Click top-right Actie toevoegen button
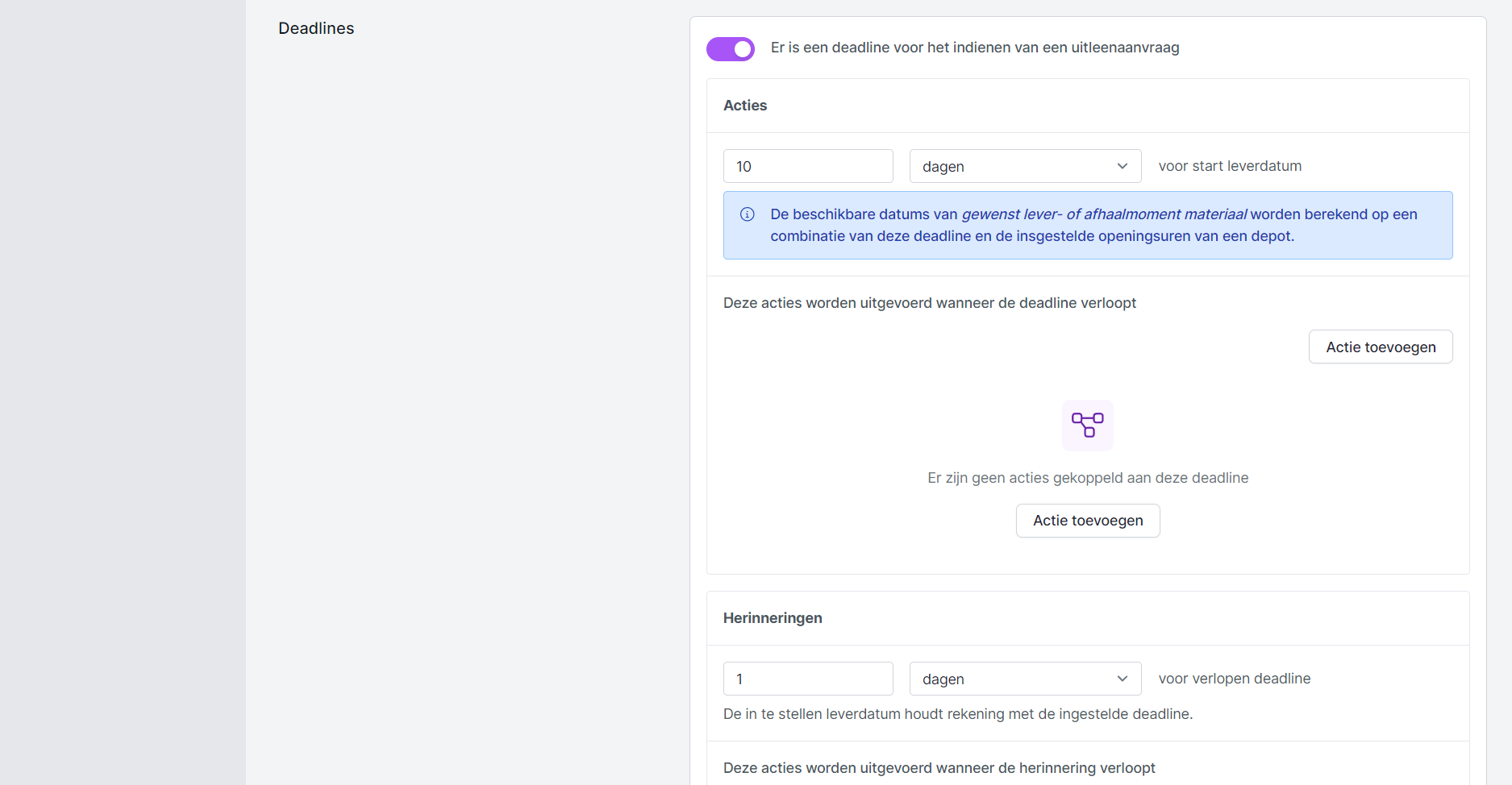The width and height of the screenshot is (1512, 785). (1380, 347)
